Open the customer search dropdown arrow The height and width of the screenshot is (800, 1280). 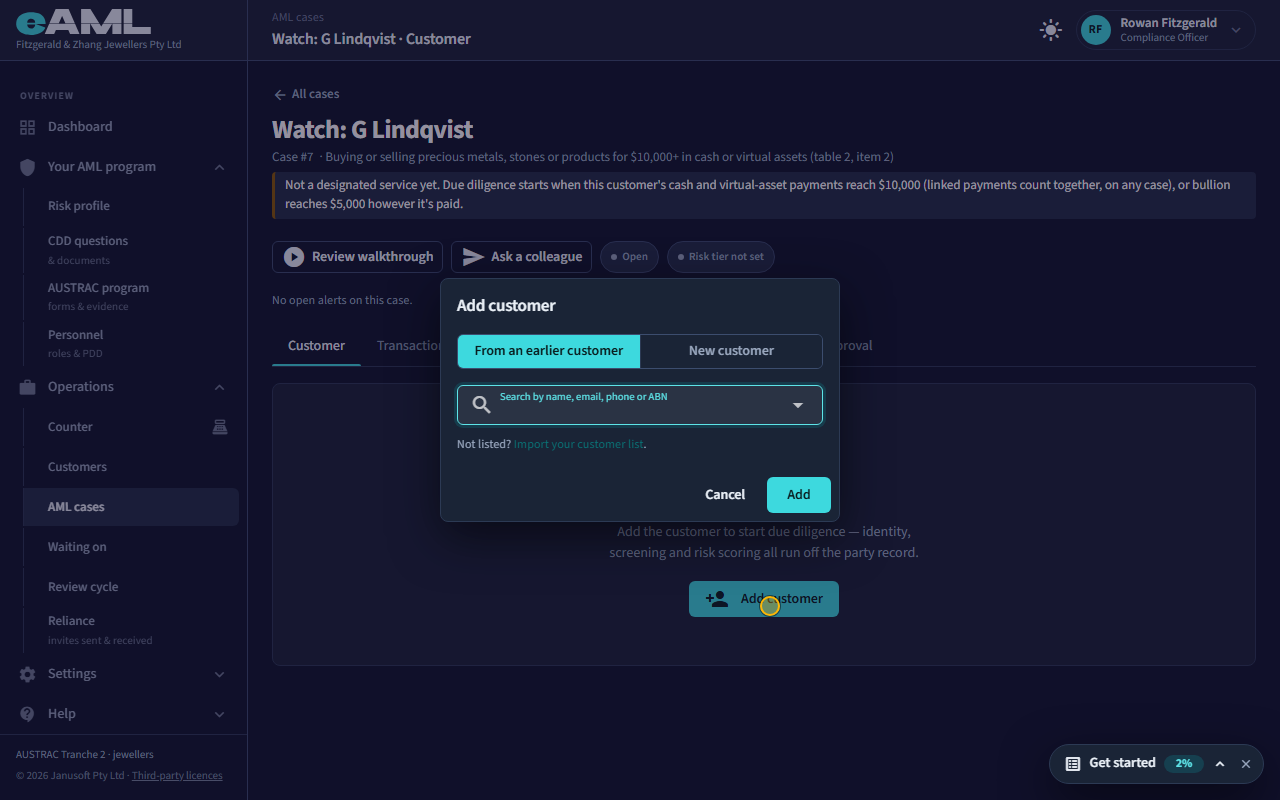click(798, 405)
